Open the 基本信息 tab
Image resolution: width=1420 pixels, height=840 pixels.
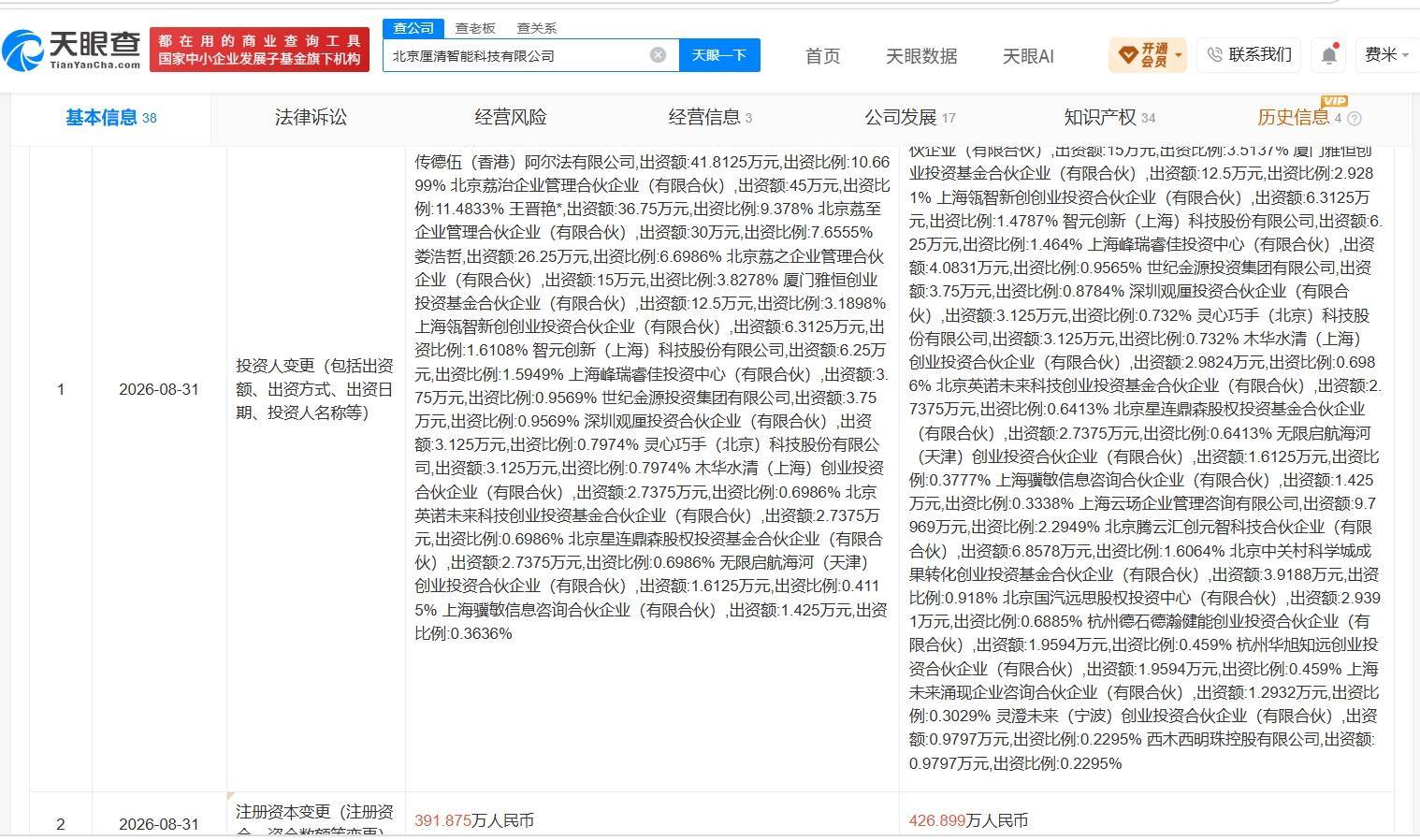(110, 118)
